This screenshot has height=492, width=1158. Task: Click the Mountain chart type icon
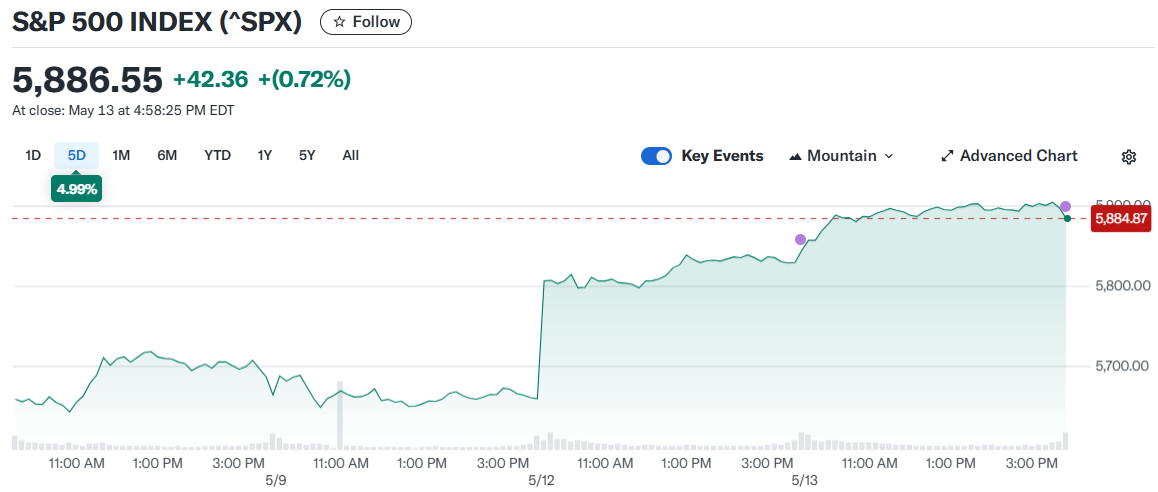point(796,156)
